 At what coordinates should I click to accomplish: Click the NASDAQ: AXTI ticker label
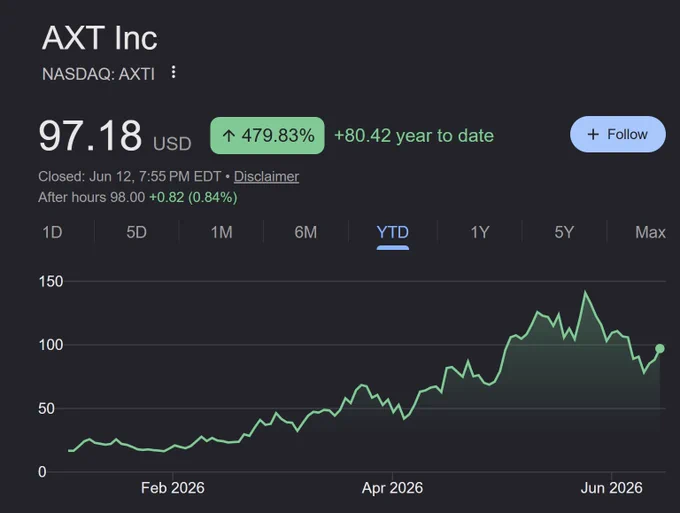[x=98, y=74]
